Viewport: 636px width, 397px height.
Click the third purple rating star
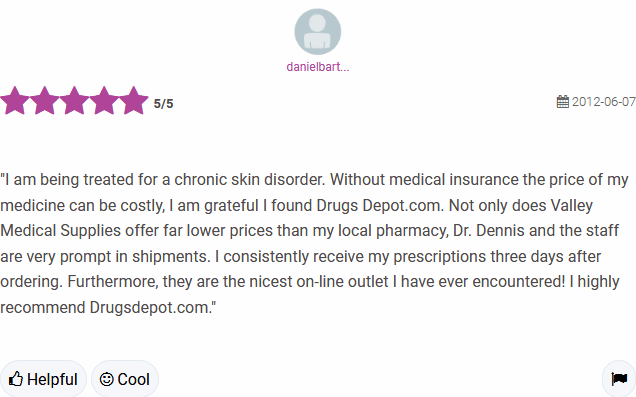[74, 101]
